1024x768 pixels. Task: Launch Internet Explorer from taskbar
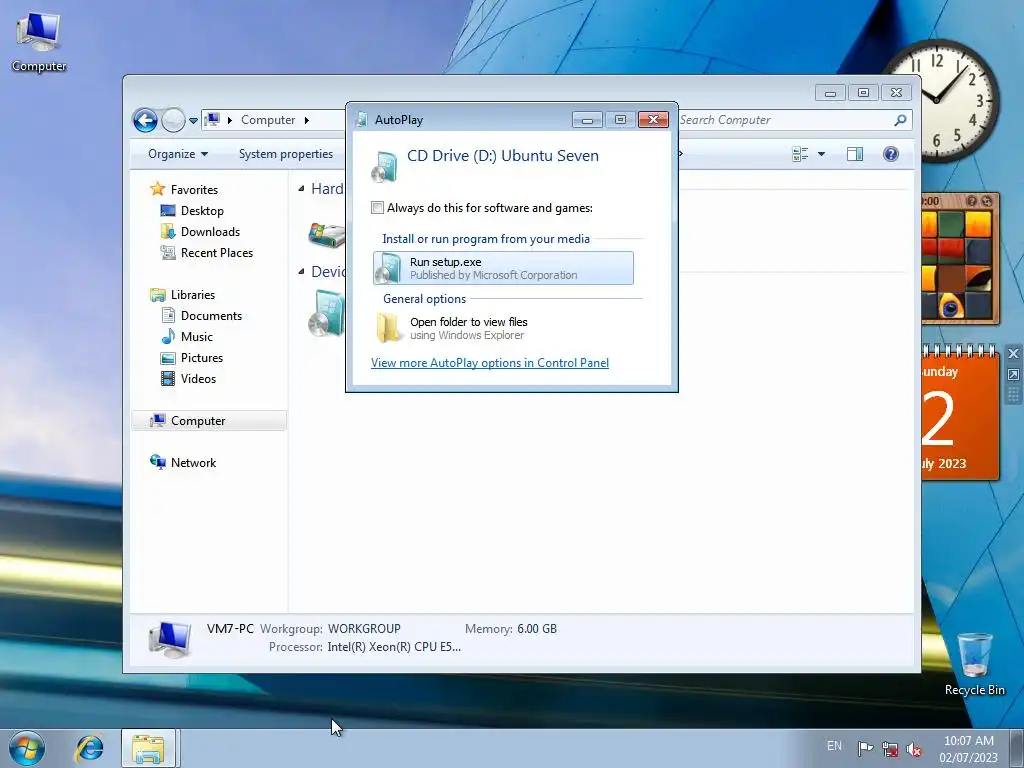(89, 748)
